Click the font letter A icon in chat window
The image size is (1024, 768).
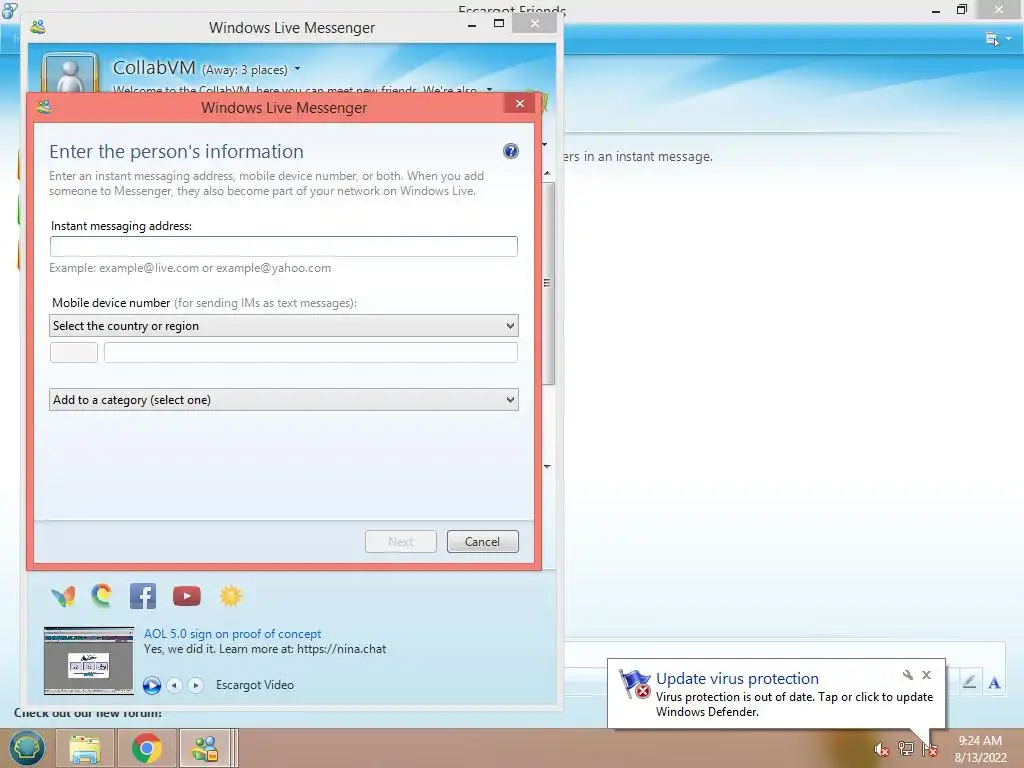tap(995, 683)
